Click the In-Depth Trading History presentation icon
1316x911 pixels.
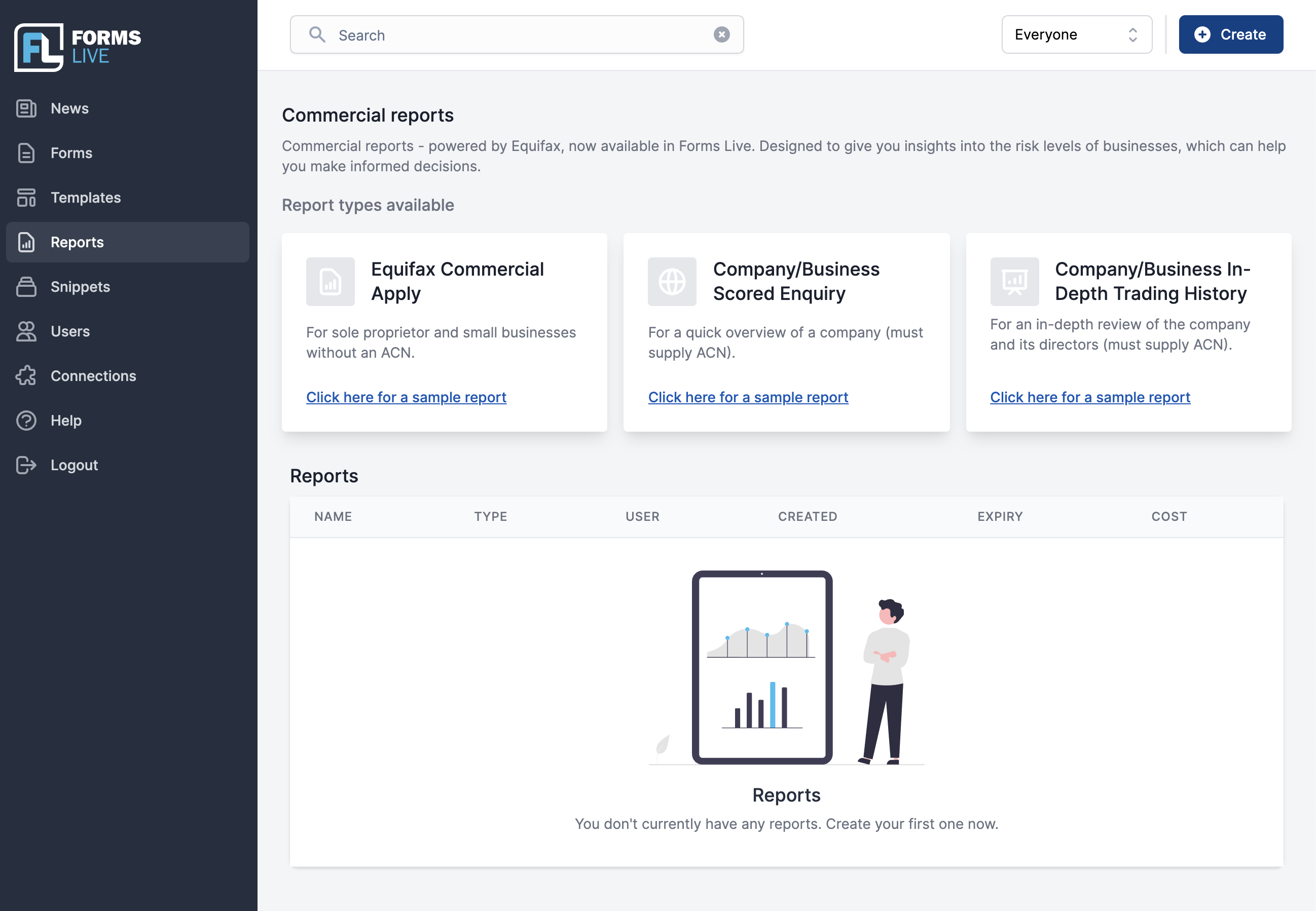(1014, 281)
